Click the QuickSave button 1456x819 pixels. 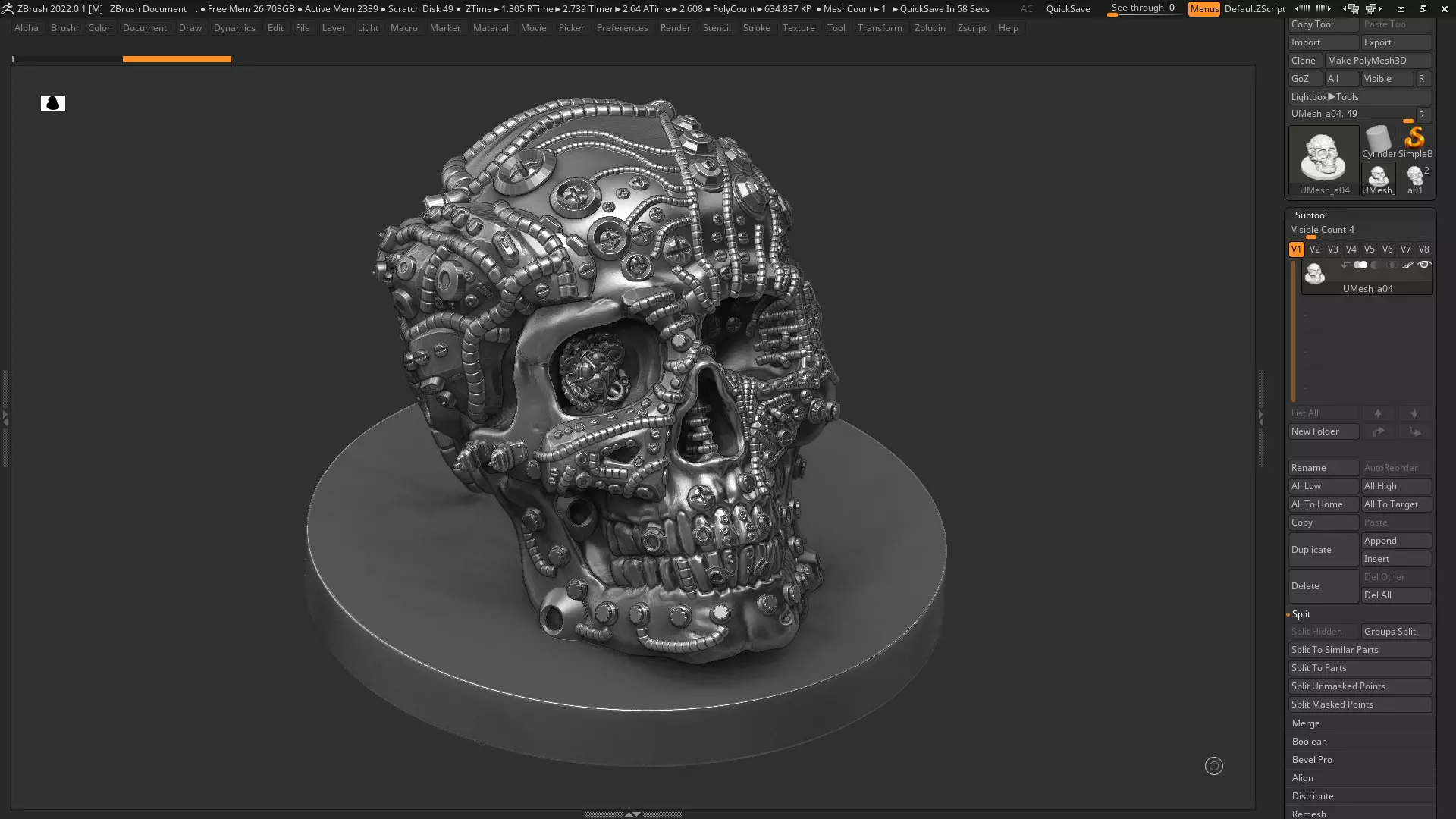(1068, 9)
